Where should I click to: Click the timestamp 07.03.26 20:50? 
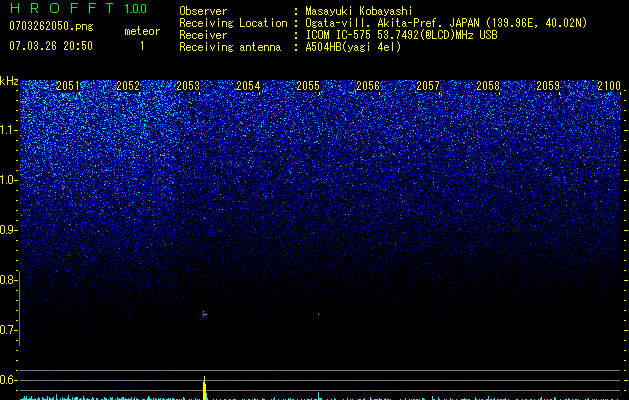[51, 46]
